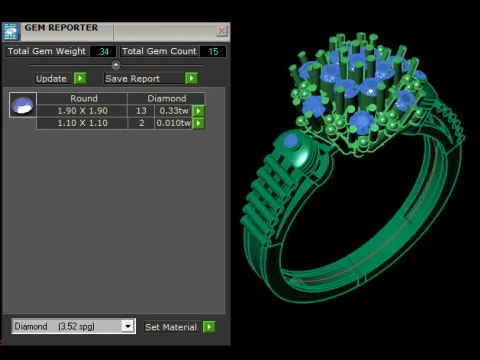Click the Round column header

click(82, 99)
